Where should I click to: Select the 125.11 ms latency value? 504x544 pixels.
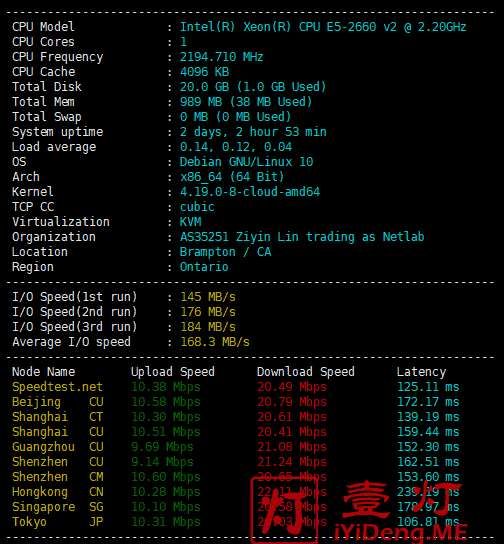tap(428, 386)
